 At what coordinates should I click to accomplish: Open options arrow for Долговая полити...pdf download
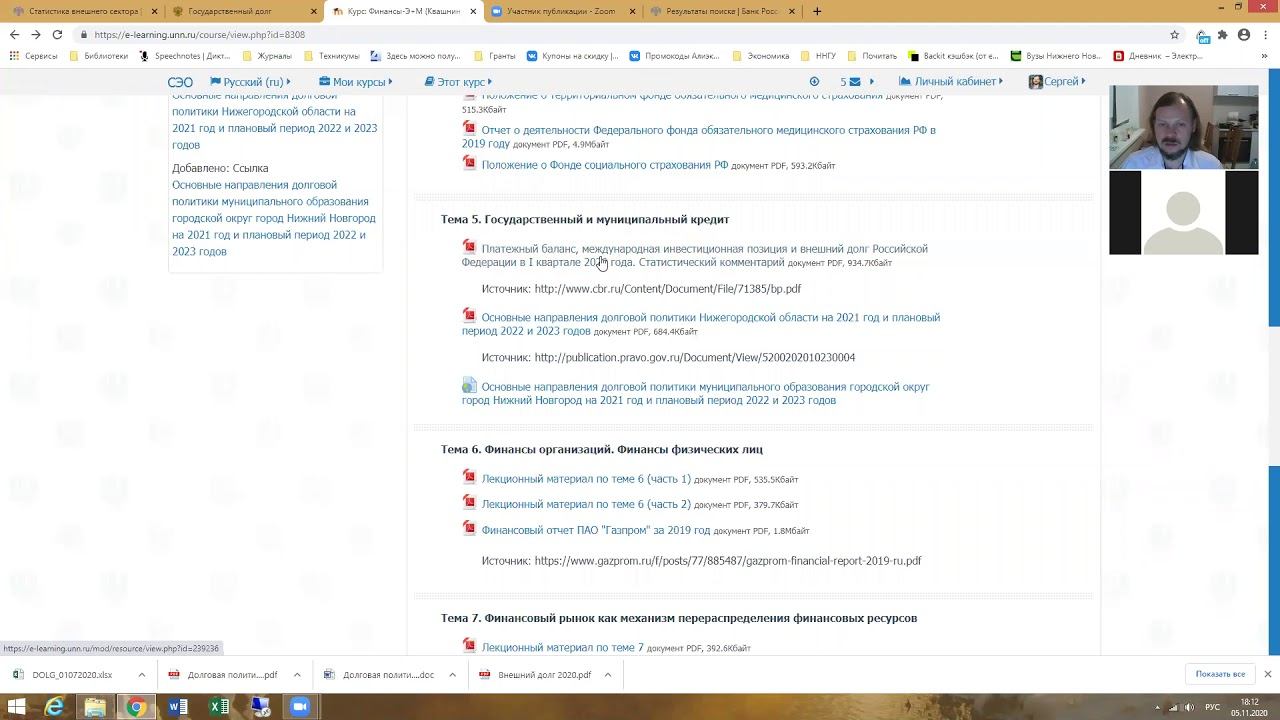[x=297, y=675]
